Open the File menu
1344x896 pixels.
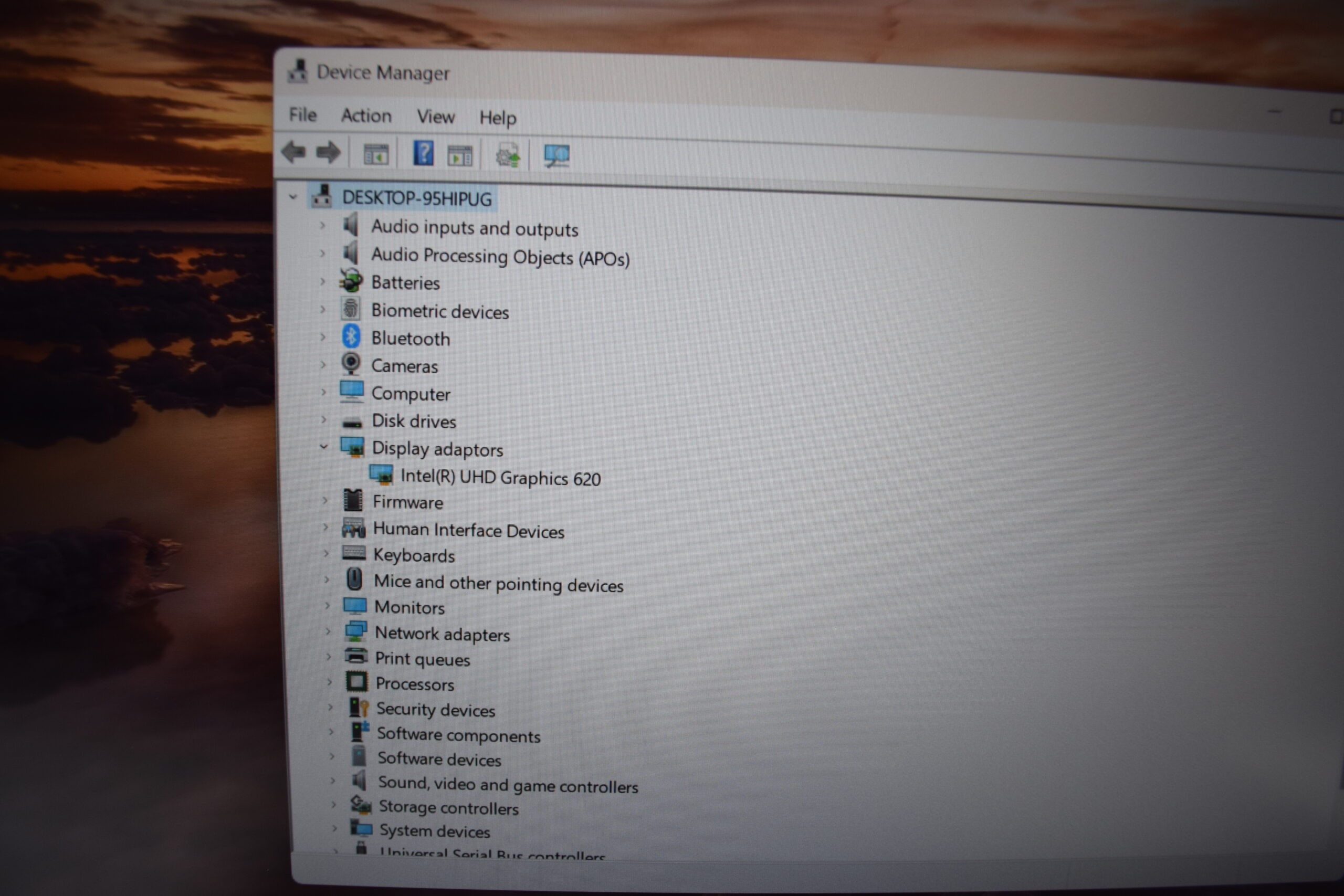click(x=303, y=114)
